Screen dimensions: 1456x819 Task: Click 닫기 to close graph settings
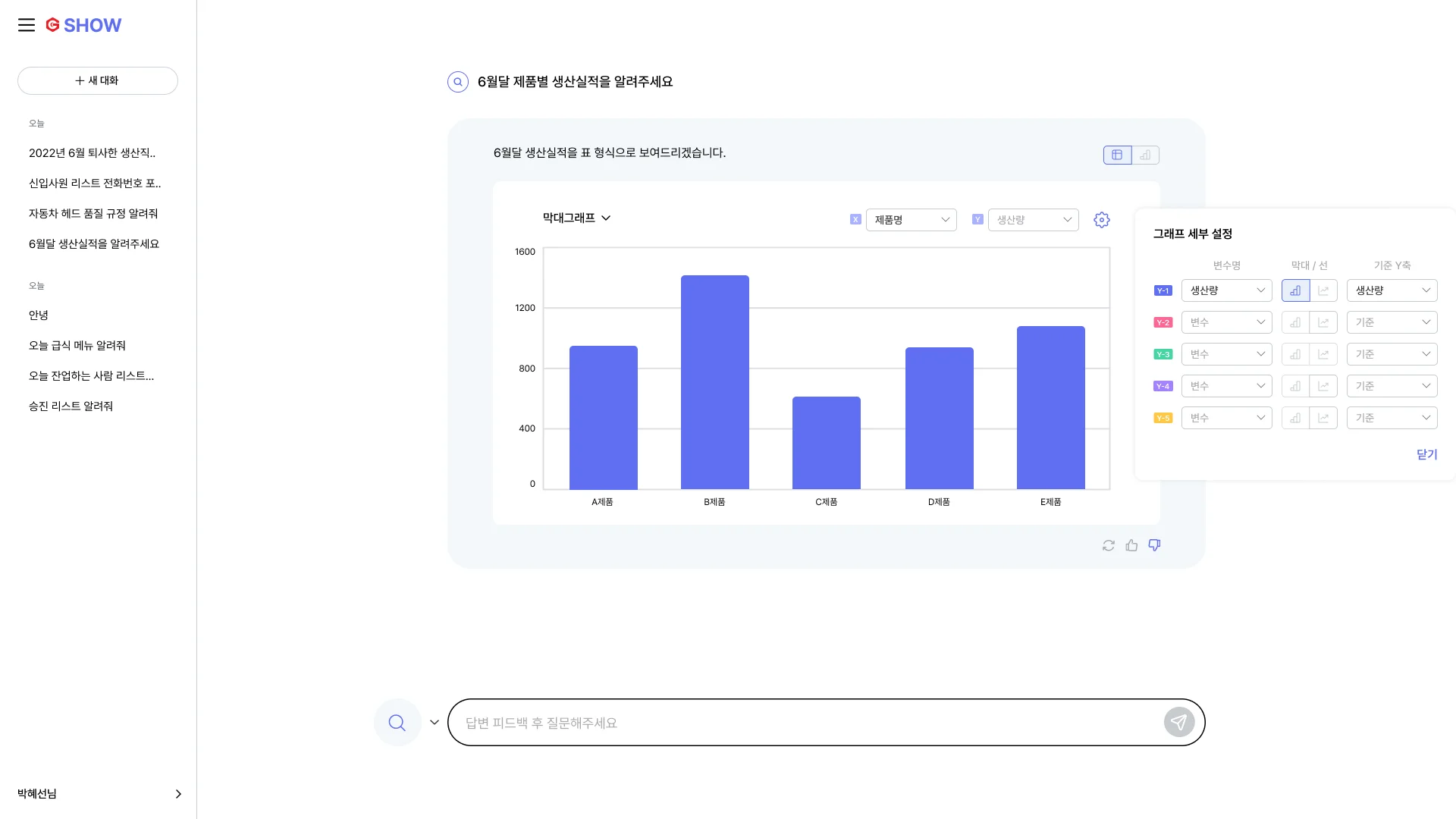click(1426, 454)
